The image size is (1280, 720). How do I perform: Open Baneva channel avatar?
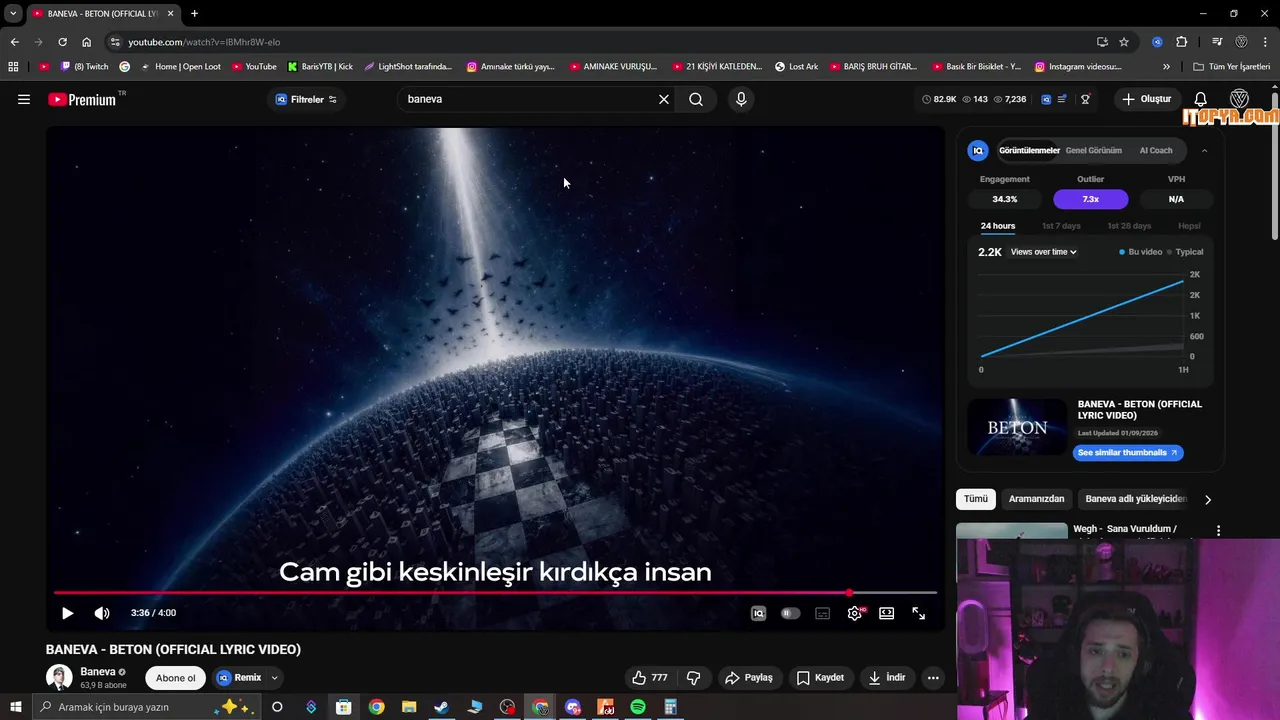click(x=59, y=677)
